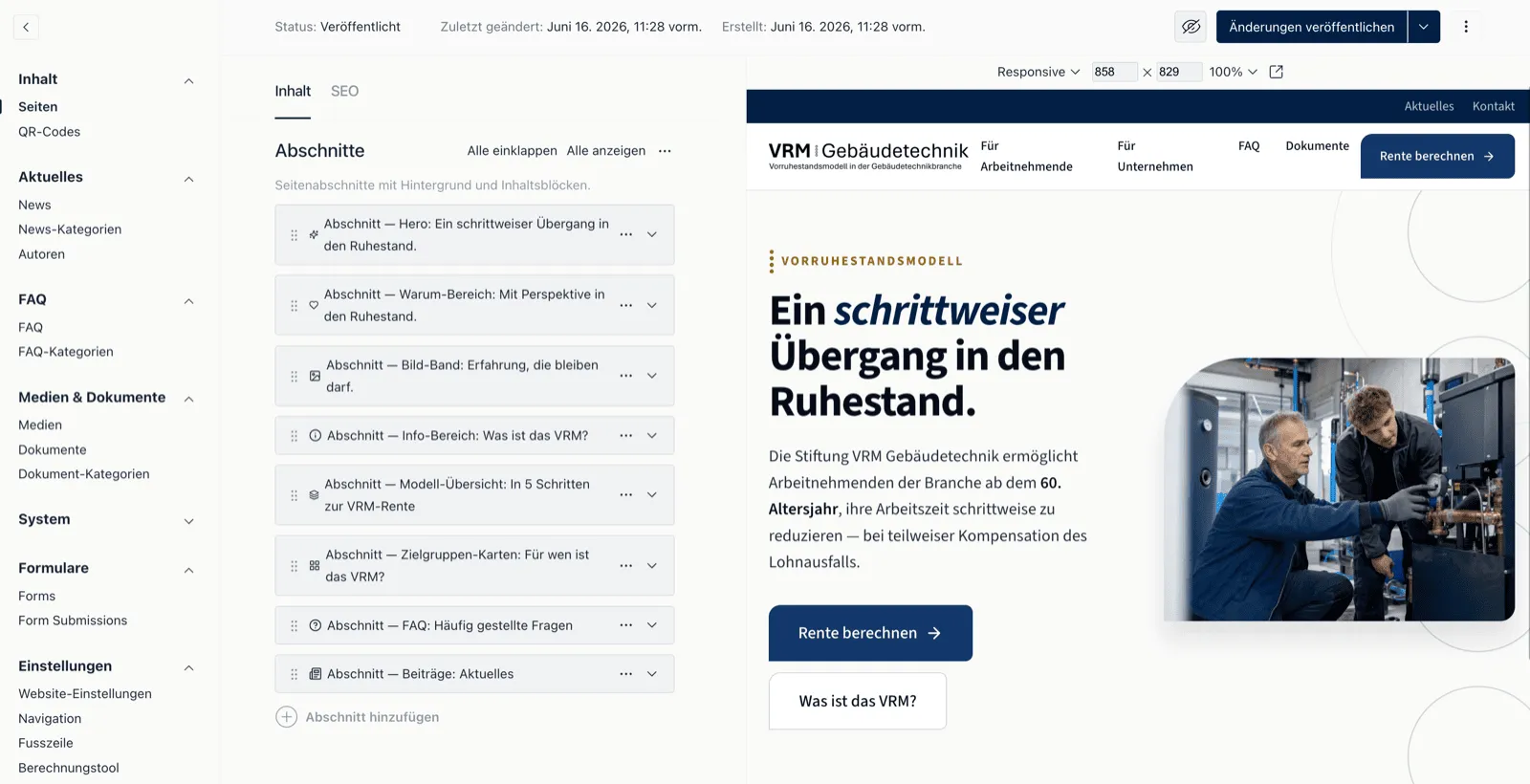Screen dimensions: 1530x784
Task: Click the Bild-Band image icon
Action: click(x=315, y=376)
